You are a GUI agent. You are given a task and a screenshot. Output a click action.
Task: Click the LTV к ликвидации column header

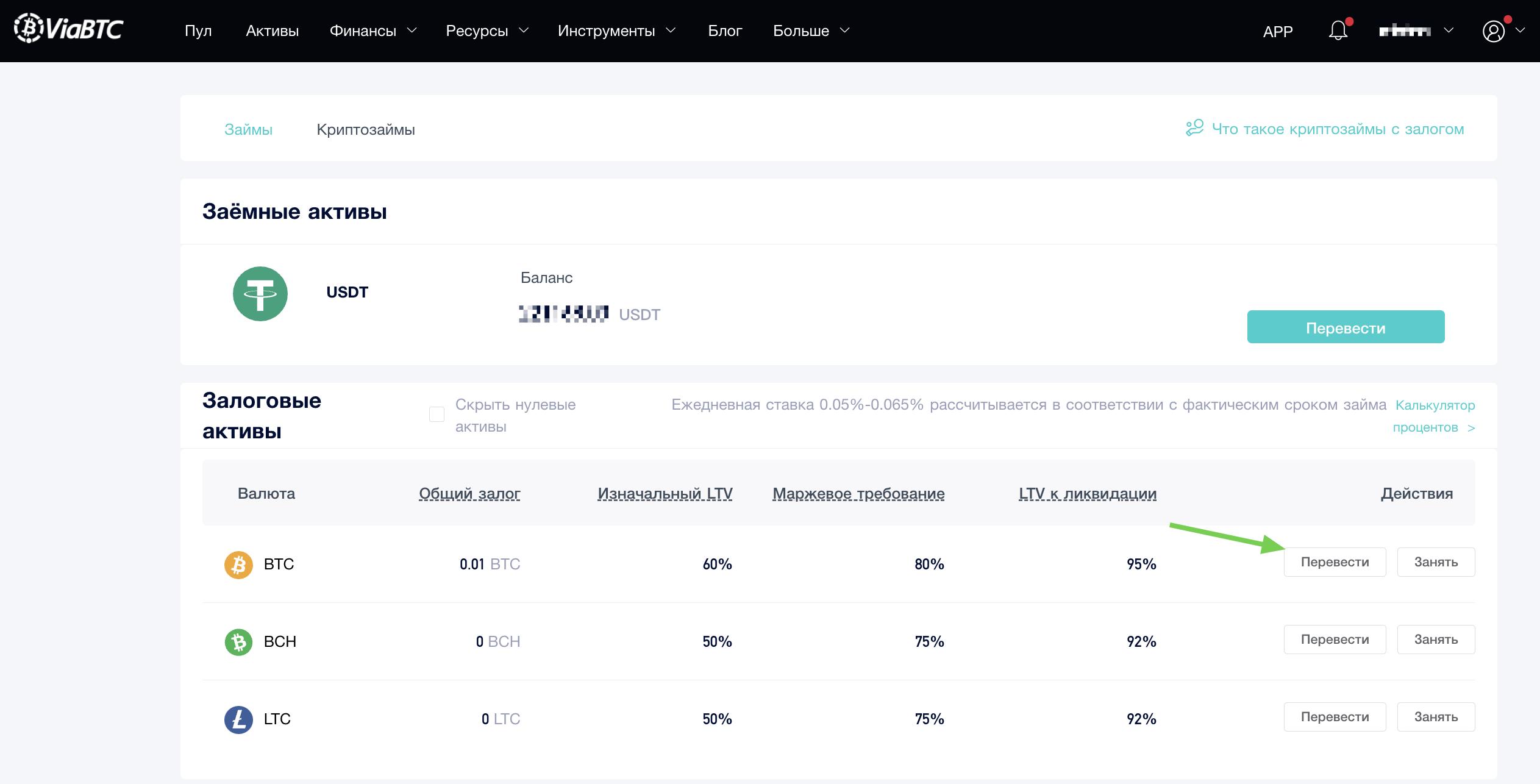coord(1088,493)
